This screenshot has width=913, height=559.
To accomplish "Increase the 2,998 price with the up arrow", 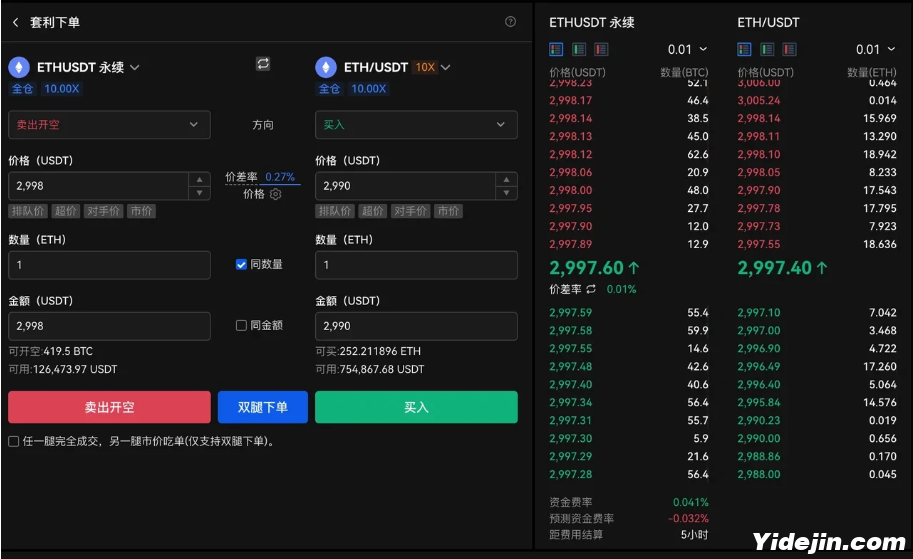I will click(x=200, y=179).
